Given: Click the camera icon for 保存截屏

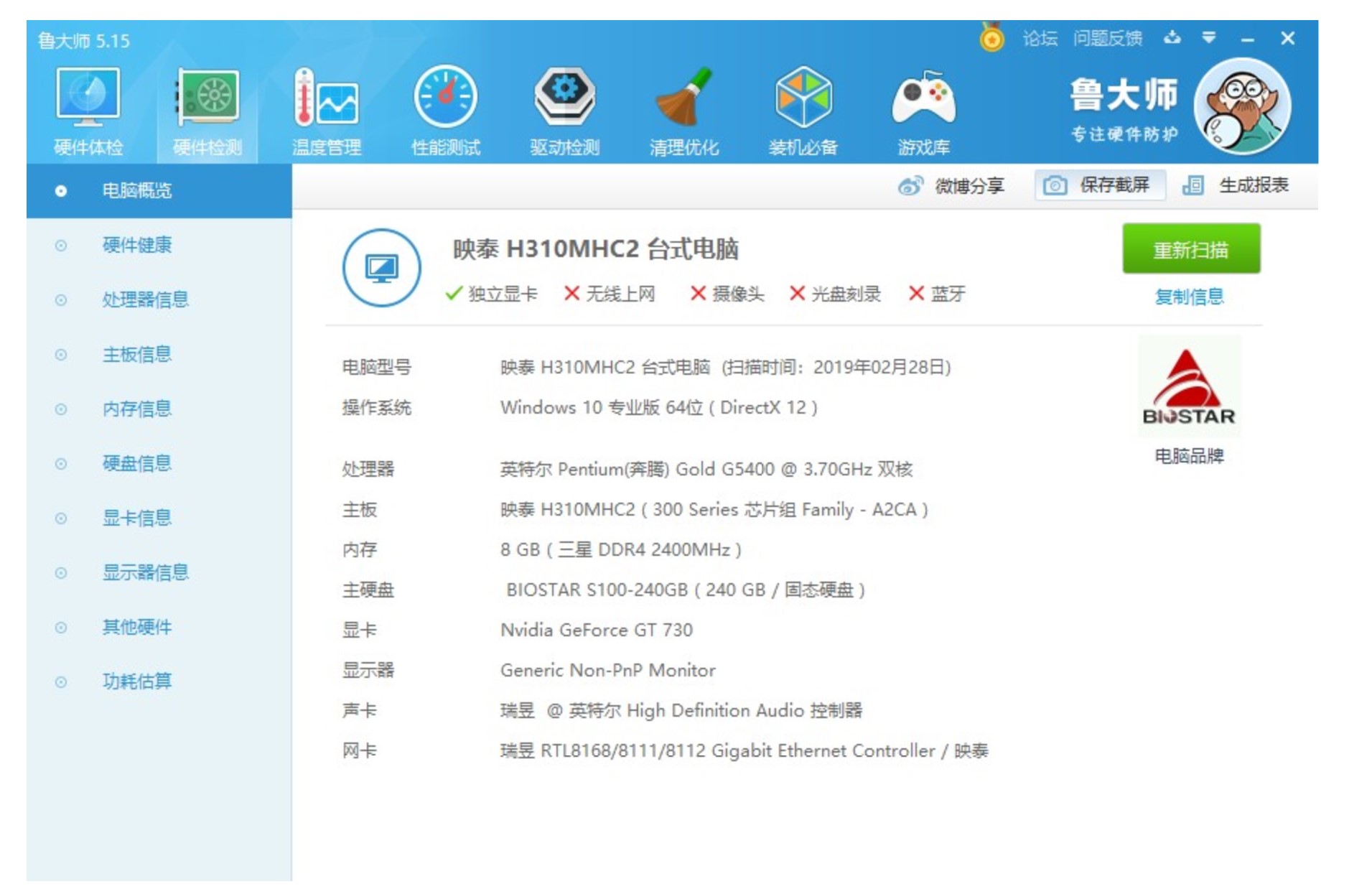Looking at the screenshot, I should click(1055, 185).
